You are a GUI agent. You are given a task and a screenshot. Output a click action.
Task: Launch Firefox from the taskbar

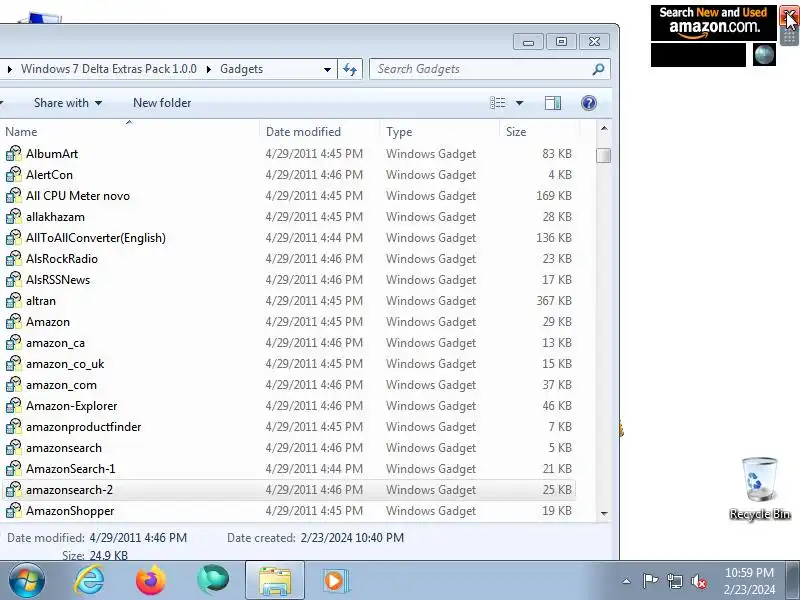tap(151, 581)
